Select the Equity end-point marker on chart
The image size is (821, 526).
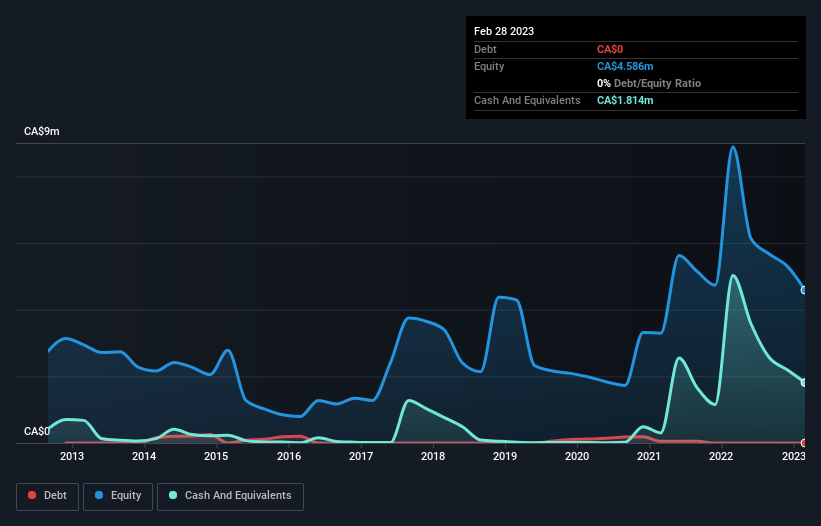pyautogui.click(x=804, y=290)
